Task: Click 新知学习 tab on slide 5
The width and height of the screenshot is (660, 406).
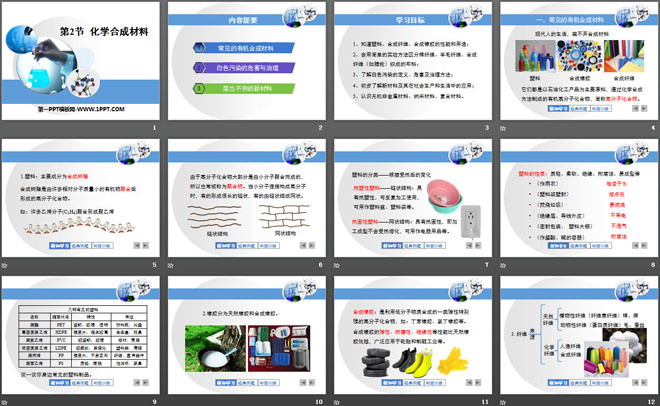Action: (x=59, y=246)
